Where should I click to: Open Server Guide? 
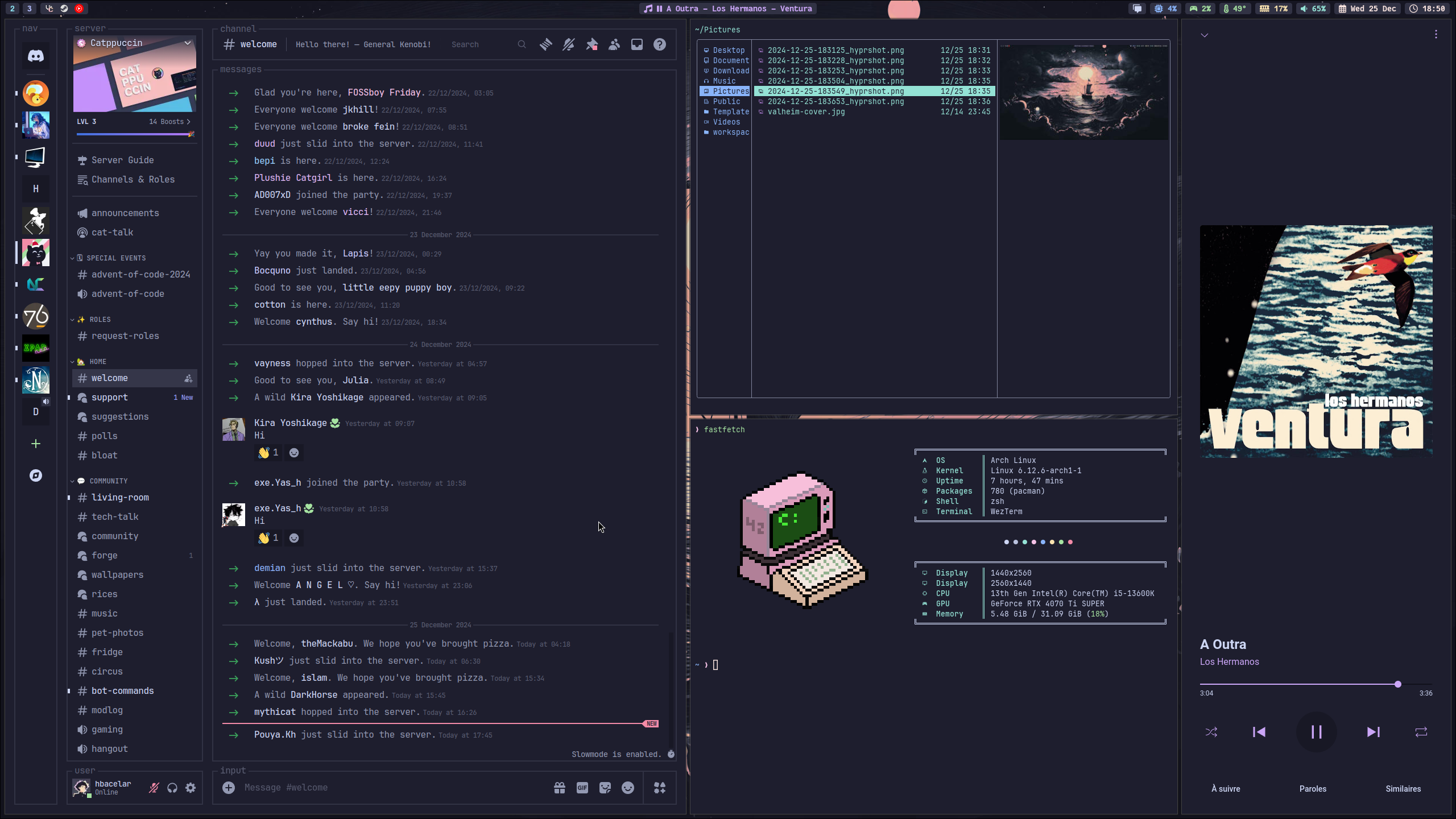pos(134,160)
